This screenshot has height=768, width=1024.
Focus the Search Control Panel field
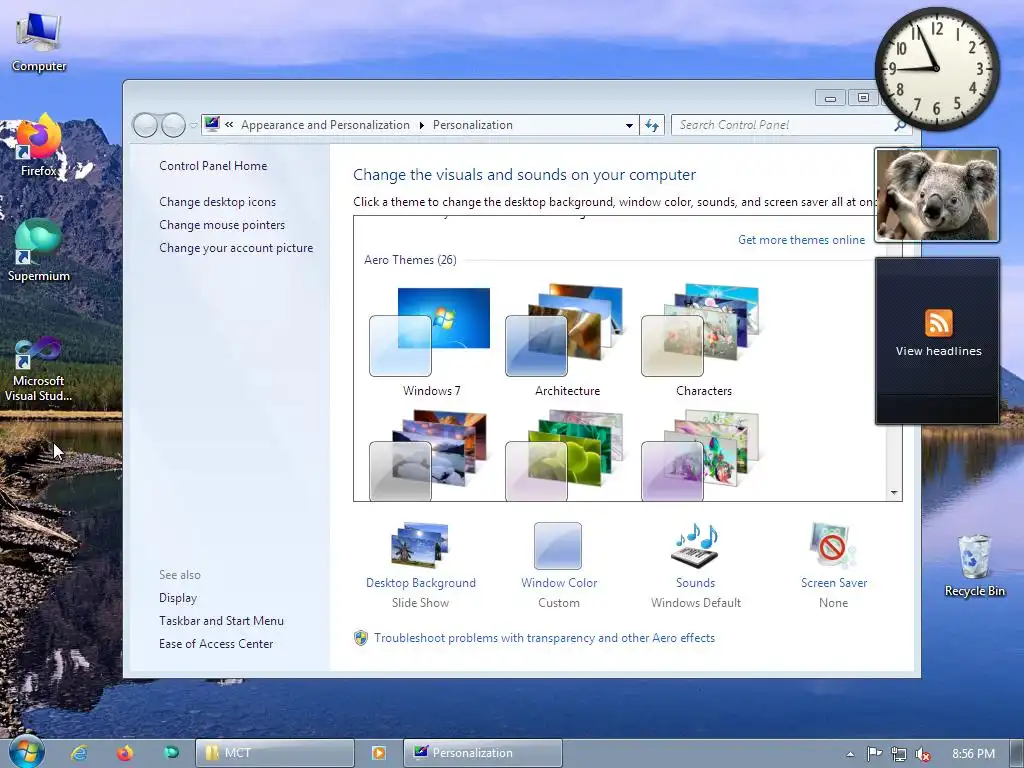coord(783,125)
